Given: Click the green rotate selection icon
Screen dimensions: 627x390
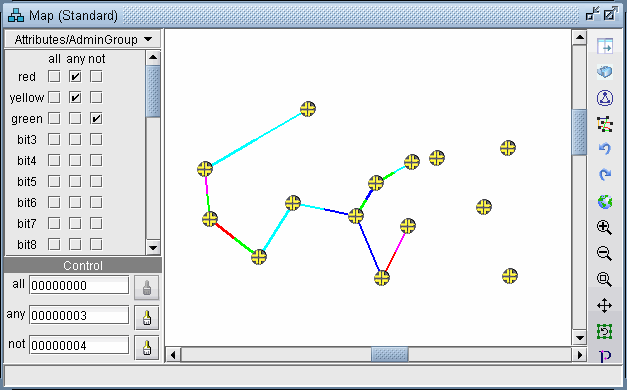Looking at the screenshot, I should point(605,332).
